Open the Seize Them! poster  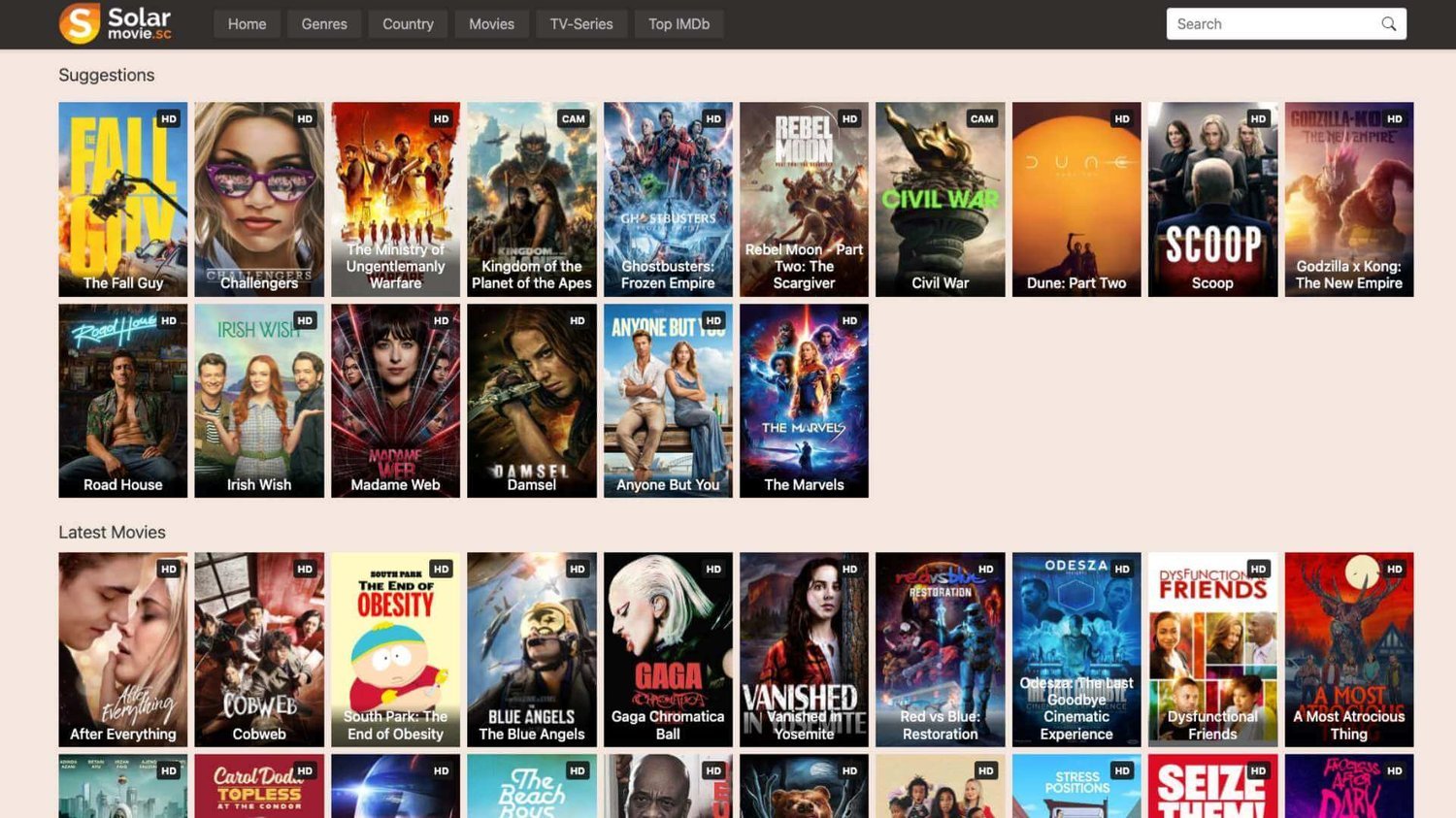1212,786
